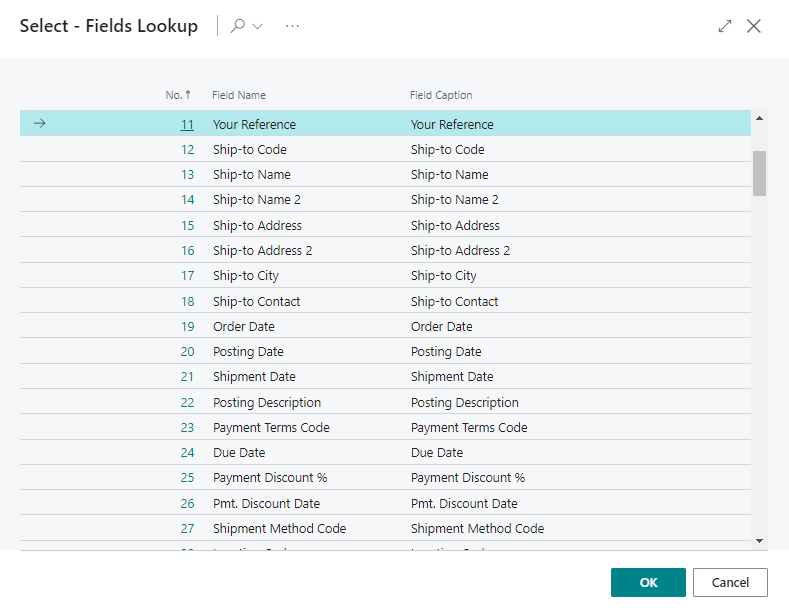Image resolution: width=789 pixels, height=615 pixels.
Task: Close the Fields Lookup dialog
Action: point(754,26)
